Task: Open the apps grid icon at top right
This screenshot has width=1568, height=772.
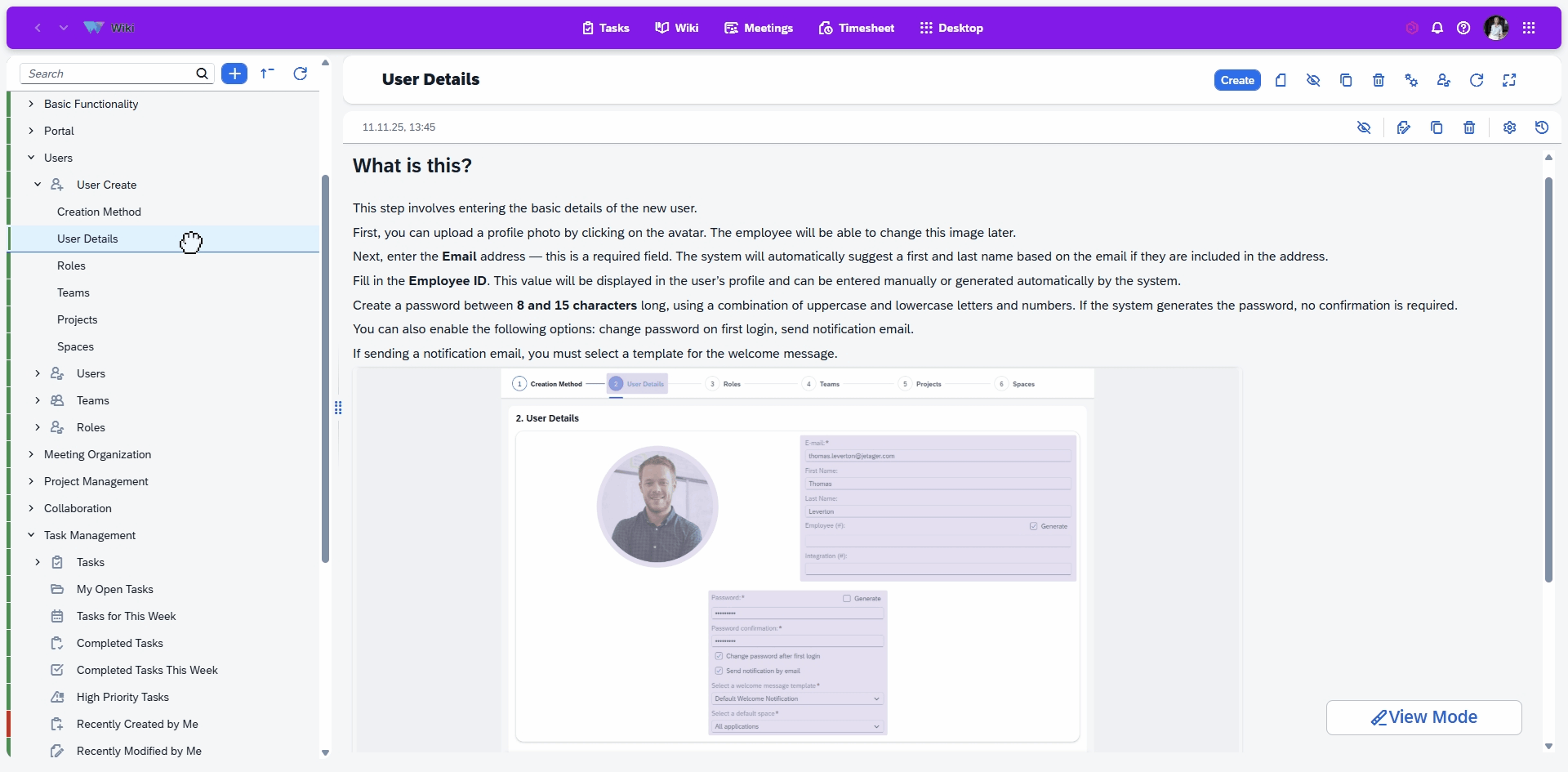Action: 1529,28
